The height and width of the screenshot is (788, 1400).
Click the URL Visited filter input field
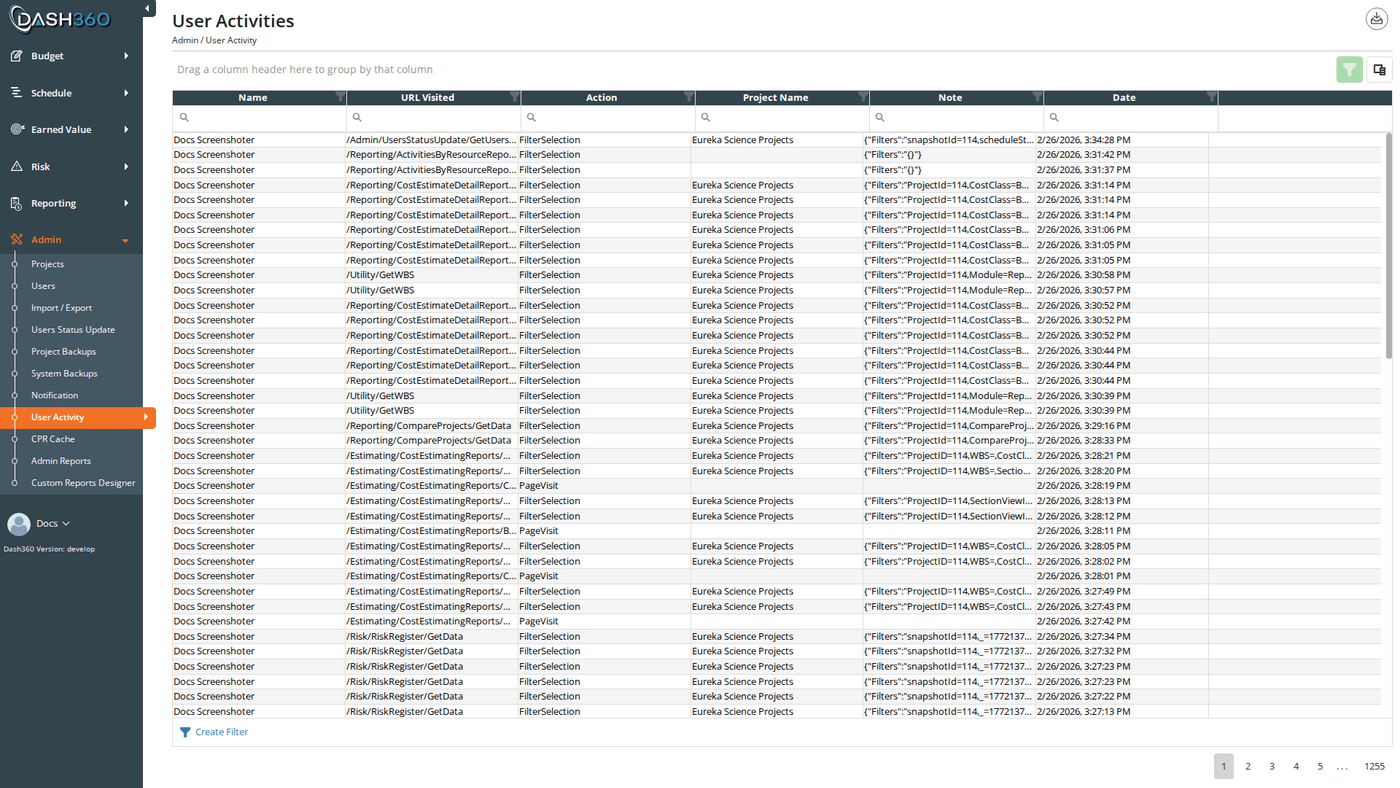point(434,118)
